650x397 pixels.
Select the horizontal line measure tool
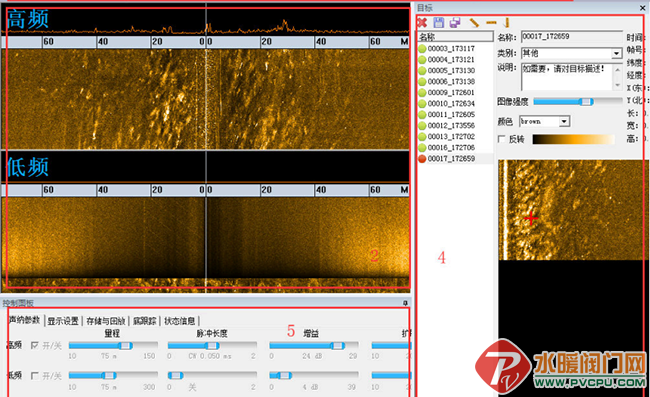pyautogui.click(x=491, y=23)
